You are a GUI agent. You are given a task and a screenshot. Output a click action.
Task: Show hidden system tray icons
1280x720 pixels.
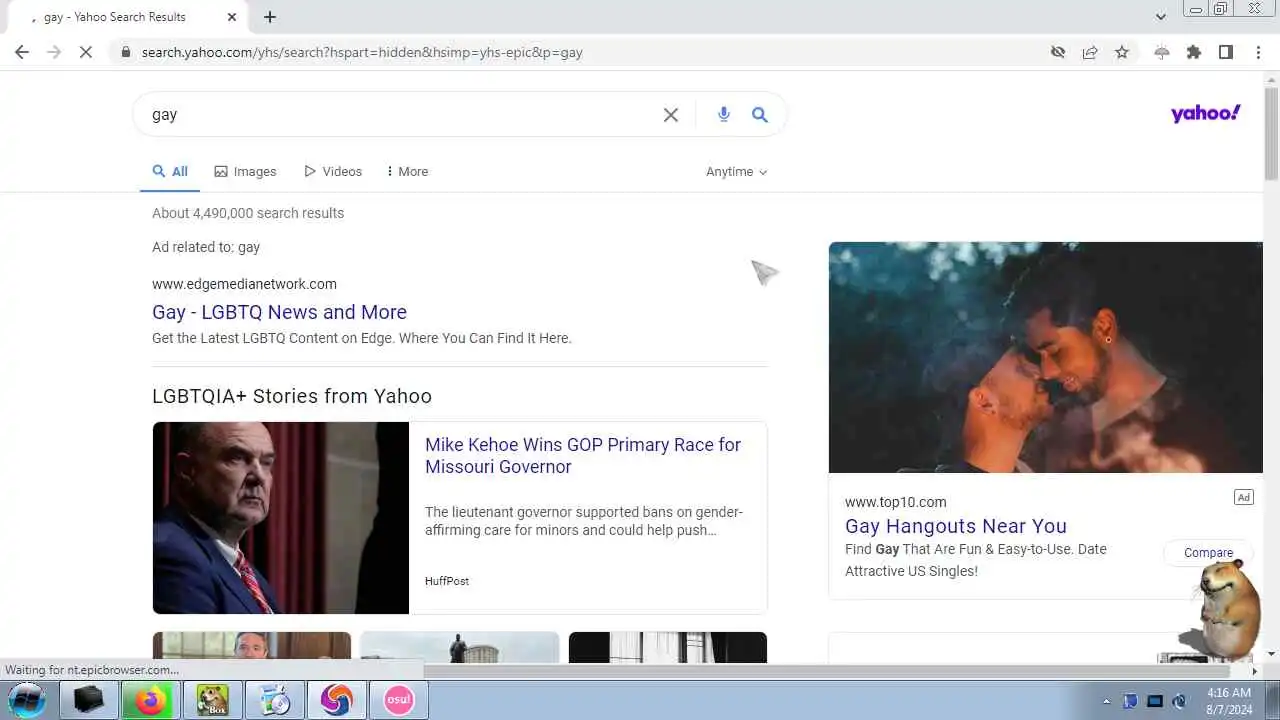pyautogui.click(x=1106, y=701)
